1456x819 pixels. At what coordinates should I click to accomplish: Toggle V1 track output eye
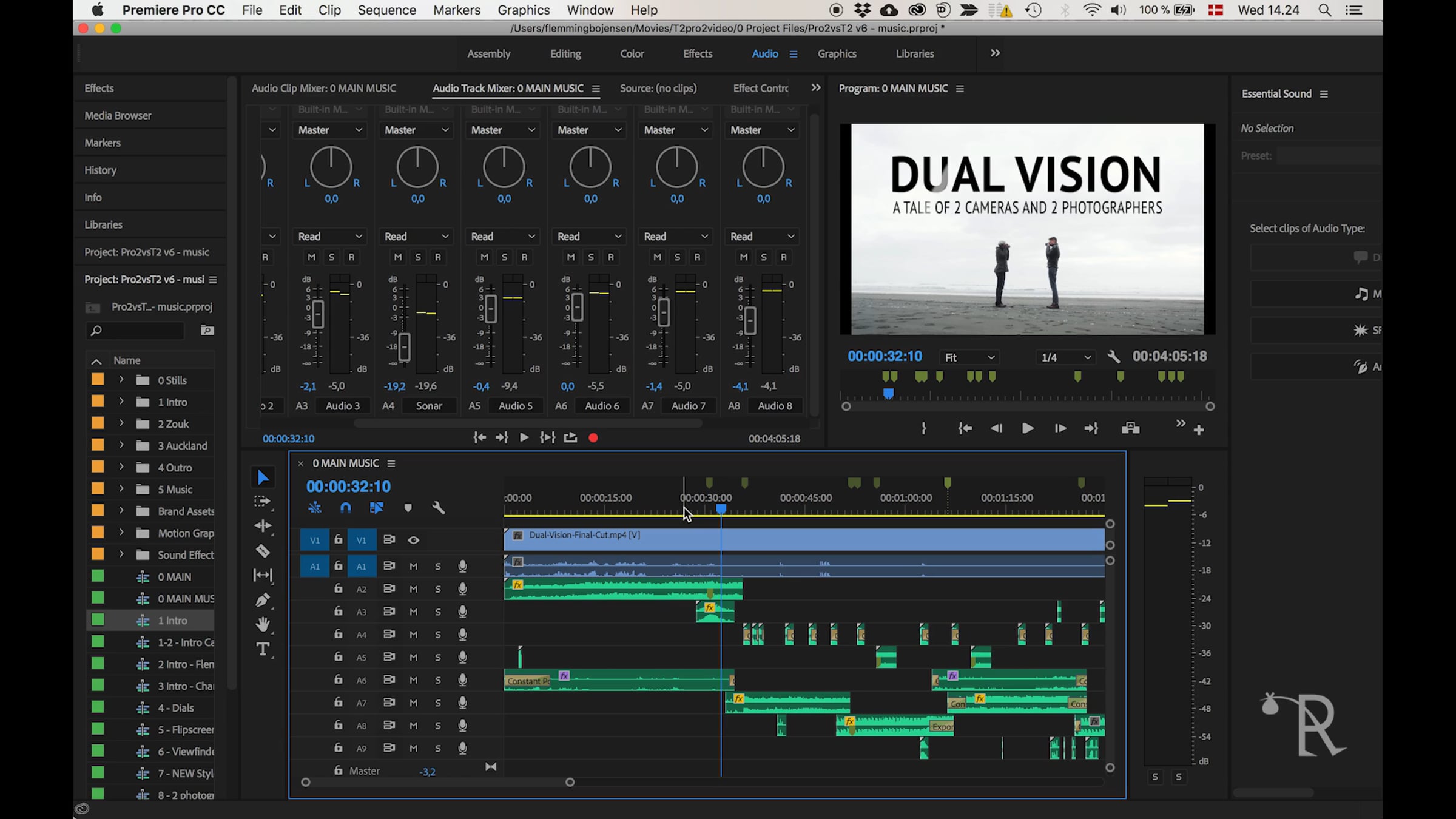(413, 540)
